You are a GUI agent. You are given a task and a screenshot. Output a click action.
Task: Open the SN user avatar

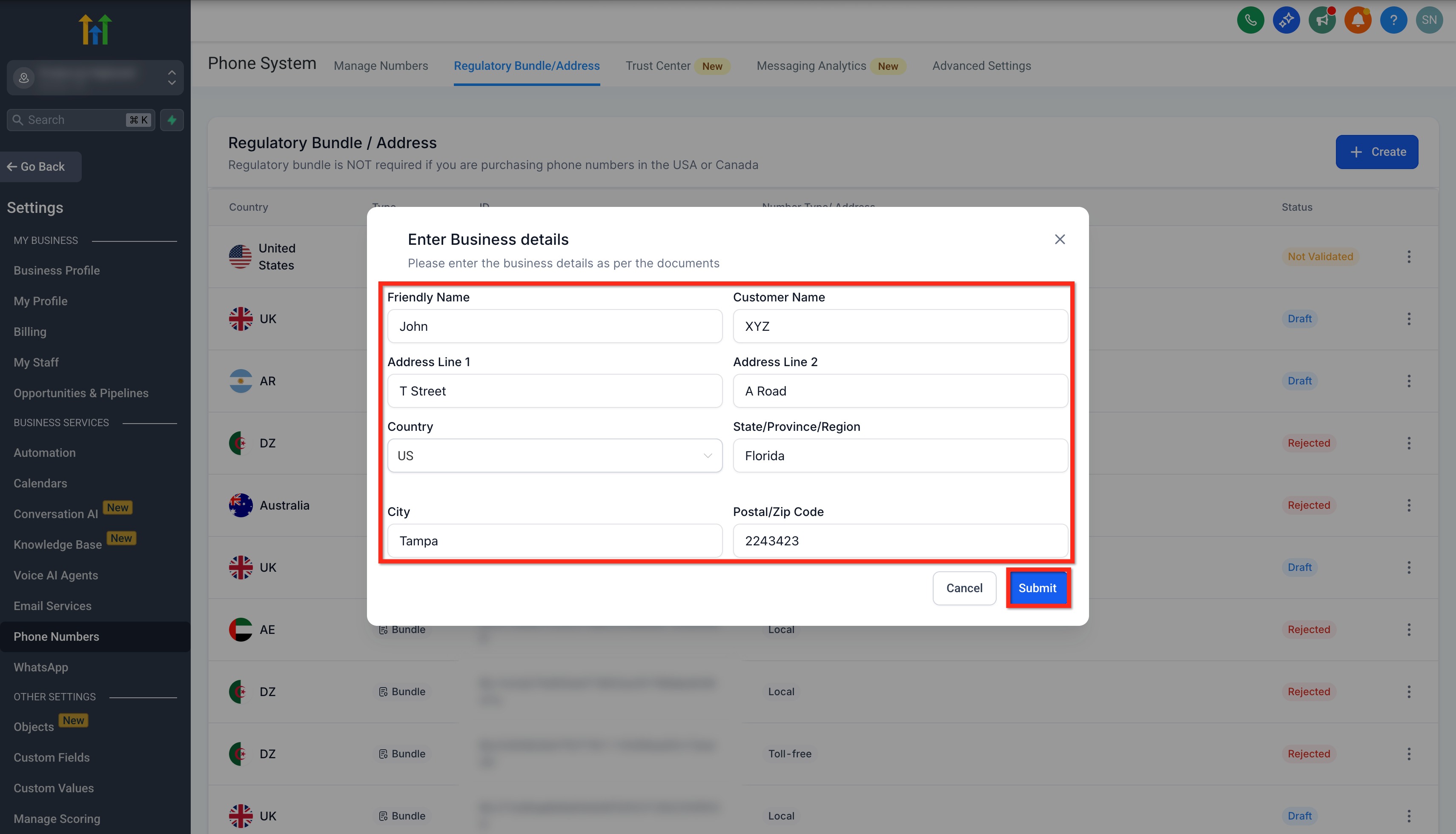pyautogui.click(x=1429, y=20)
